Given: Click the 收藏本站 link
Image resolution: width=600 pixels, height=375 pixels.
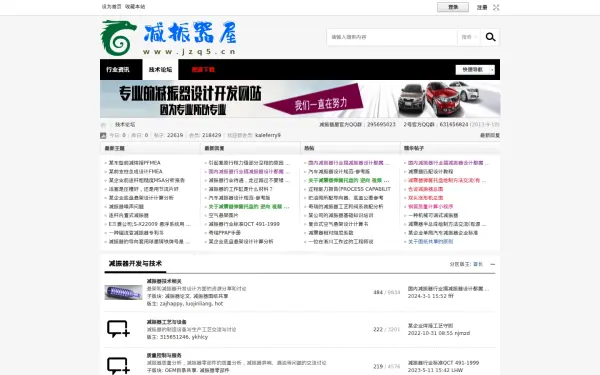Looking at the screenshot, I should click(135, 7).
